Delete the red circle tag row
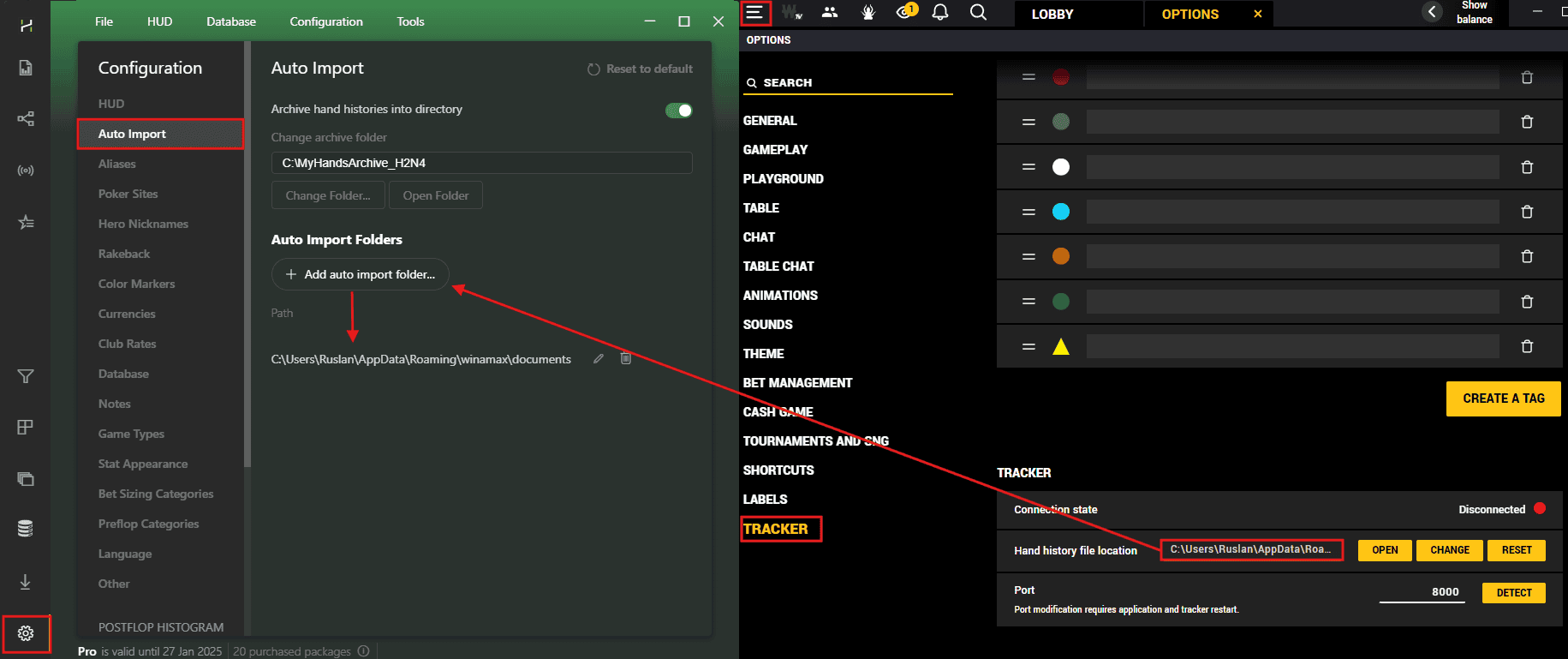The height and width of the screenshot is (659, 1568). [x=1527, y=77]
